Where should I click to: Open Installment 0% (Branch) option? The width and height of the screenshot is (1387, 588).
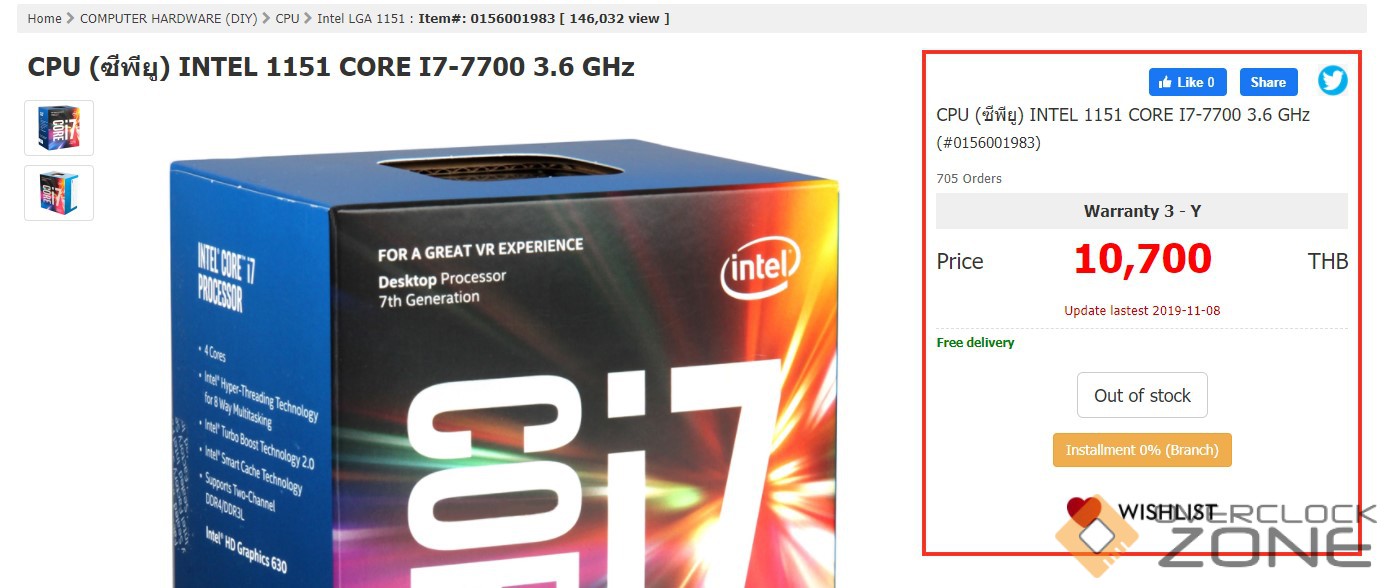pos(1142,450)
